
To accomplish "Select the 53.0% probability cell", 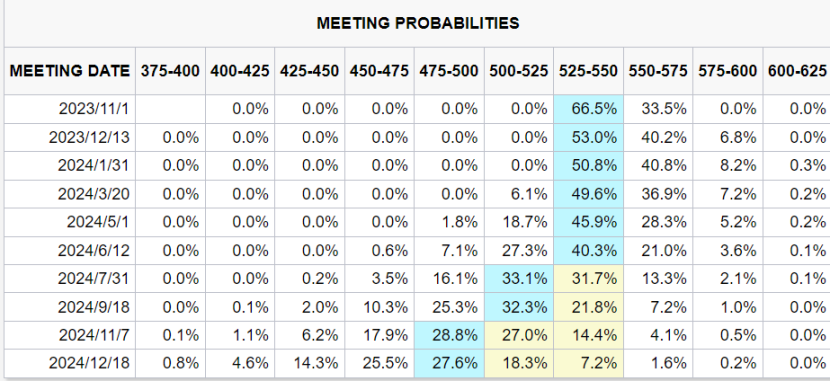I will click(x=589, y=138).
